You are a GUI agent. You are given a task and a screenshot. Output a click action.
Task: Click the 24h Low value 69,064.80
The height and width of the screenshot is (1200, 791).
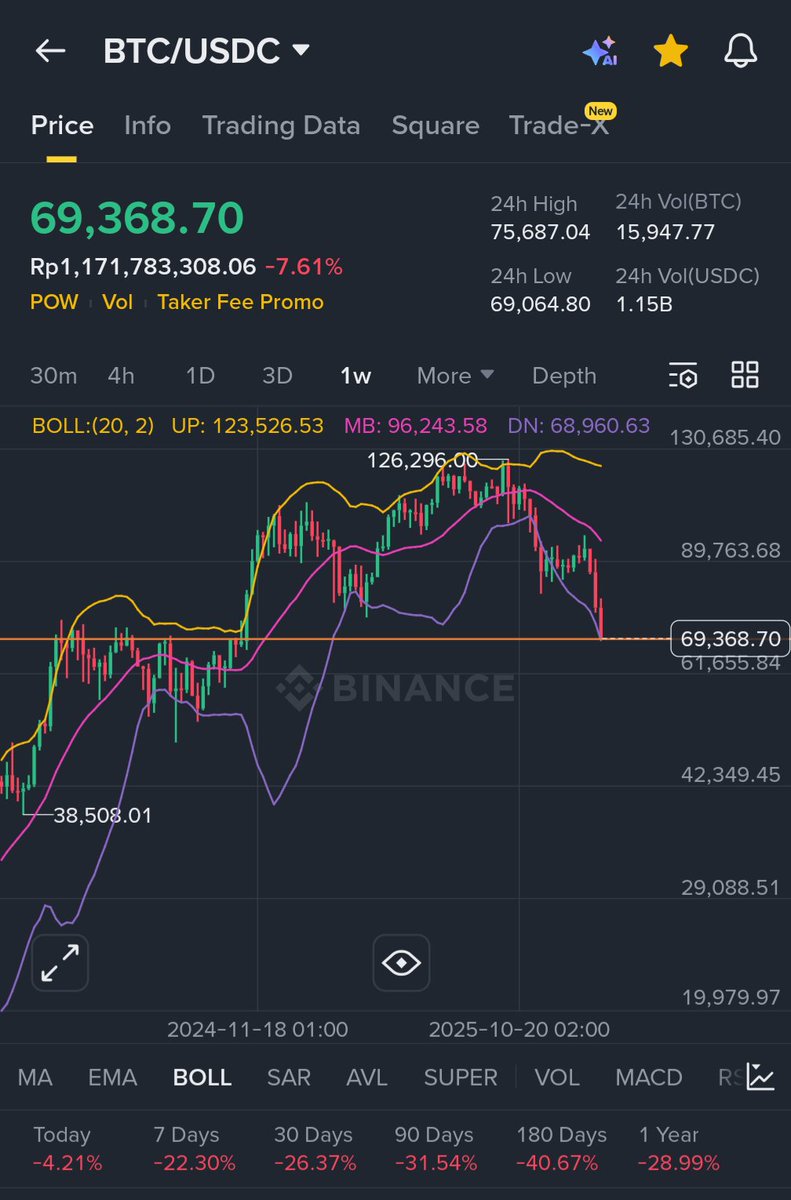point(540,304)
